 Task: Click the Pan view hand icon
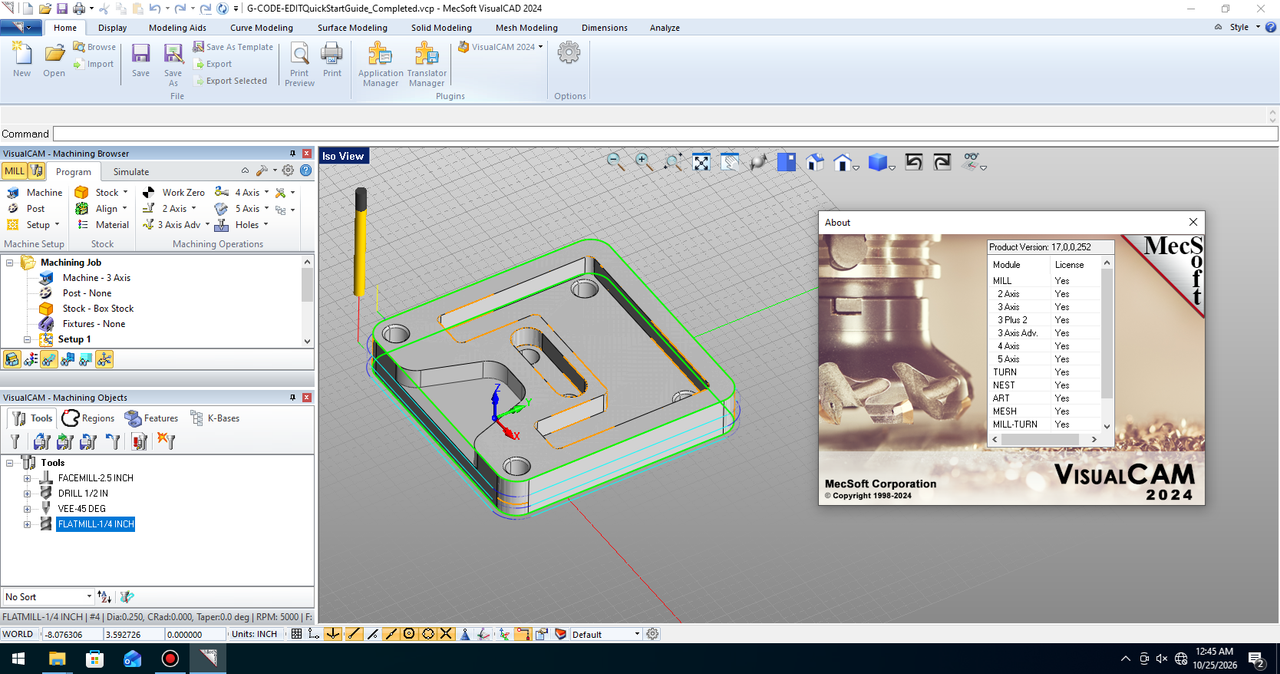[x=731, y=161]
